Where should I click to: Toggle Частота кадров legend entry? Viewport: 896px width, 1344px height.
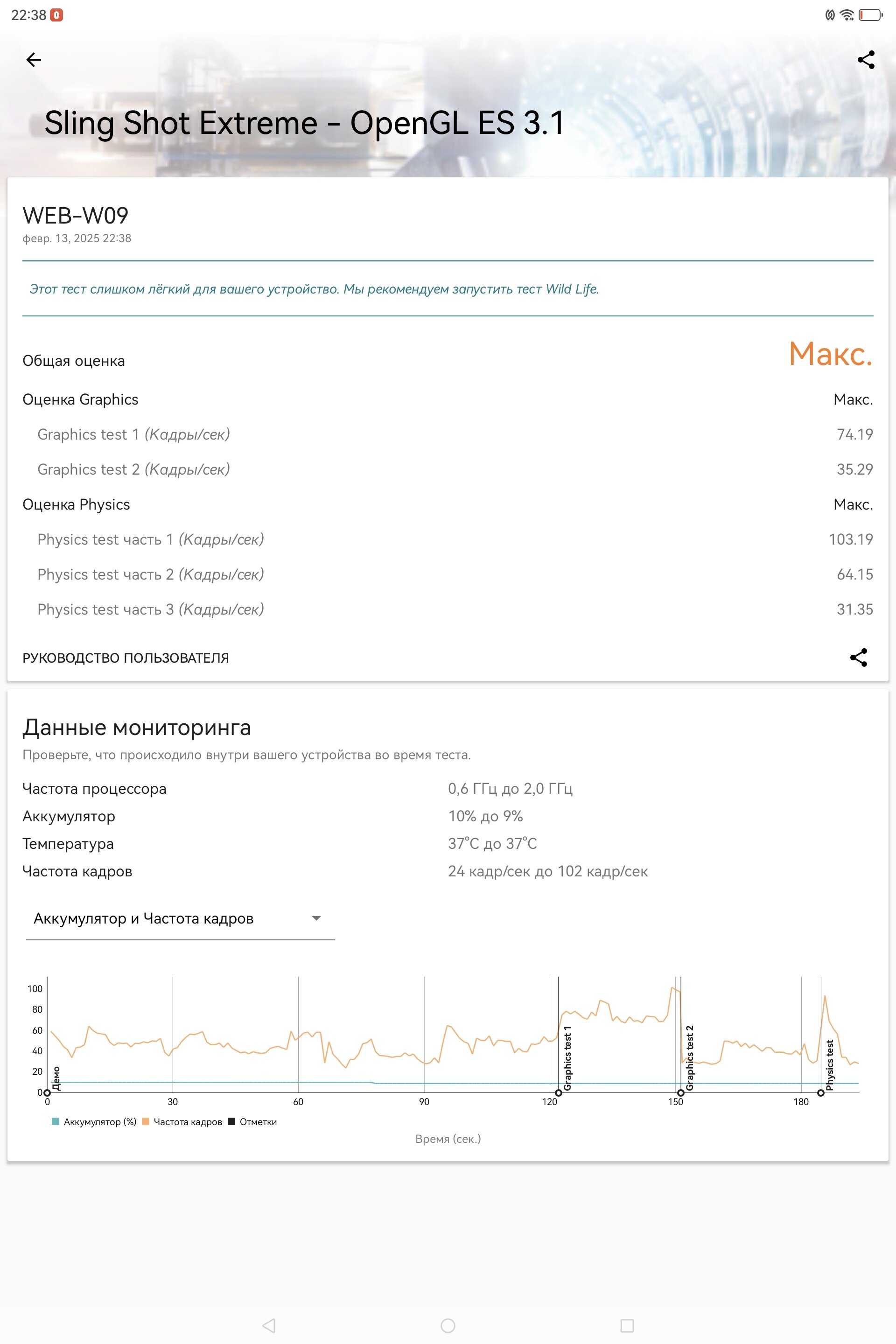pos(182,1122)
